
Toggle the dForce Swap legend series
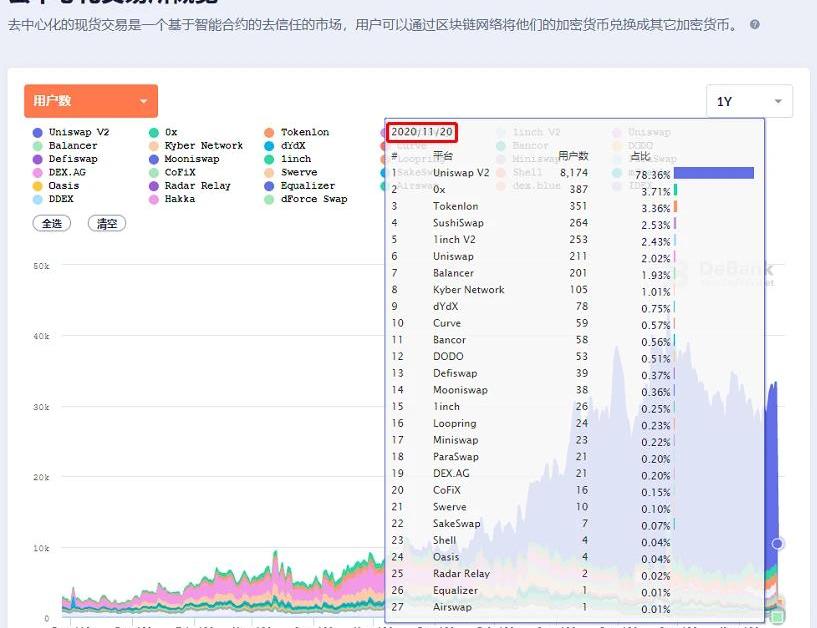(x=306, y=199)
